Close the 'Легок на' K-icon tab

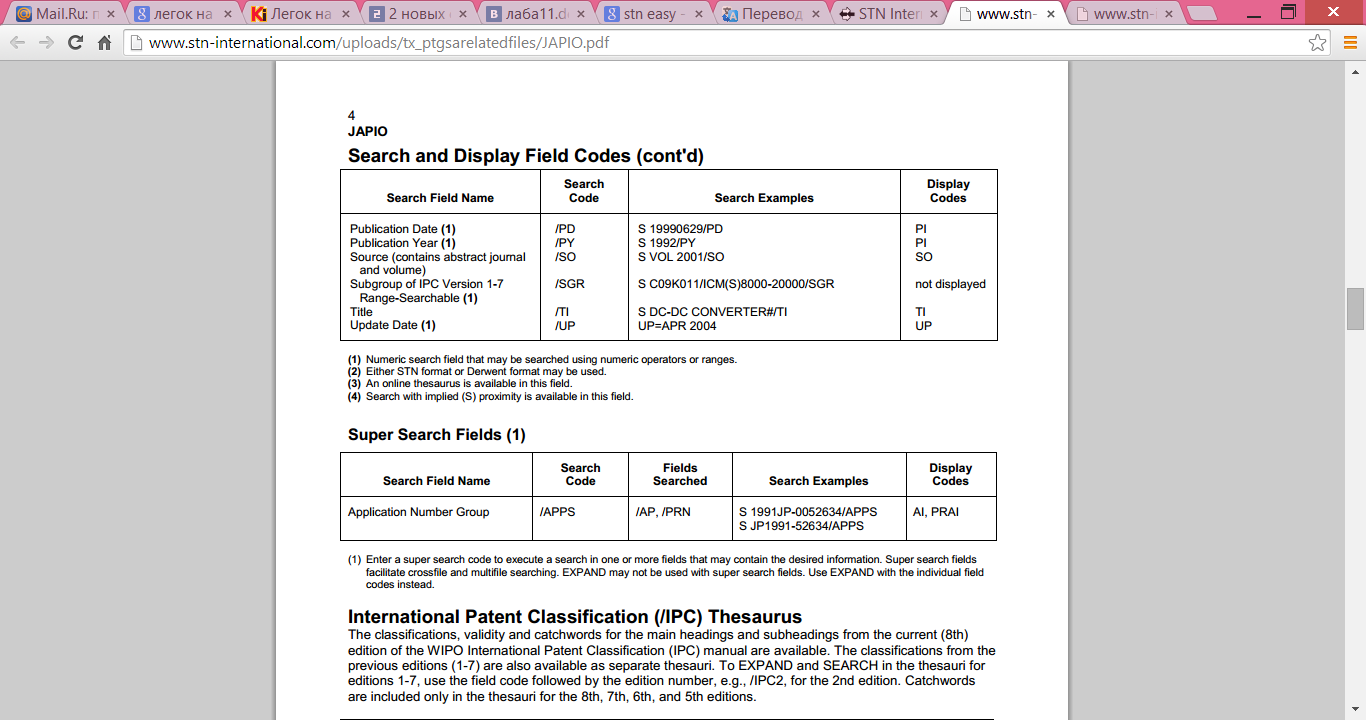pyautogui.click(x=345, y=14)
